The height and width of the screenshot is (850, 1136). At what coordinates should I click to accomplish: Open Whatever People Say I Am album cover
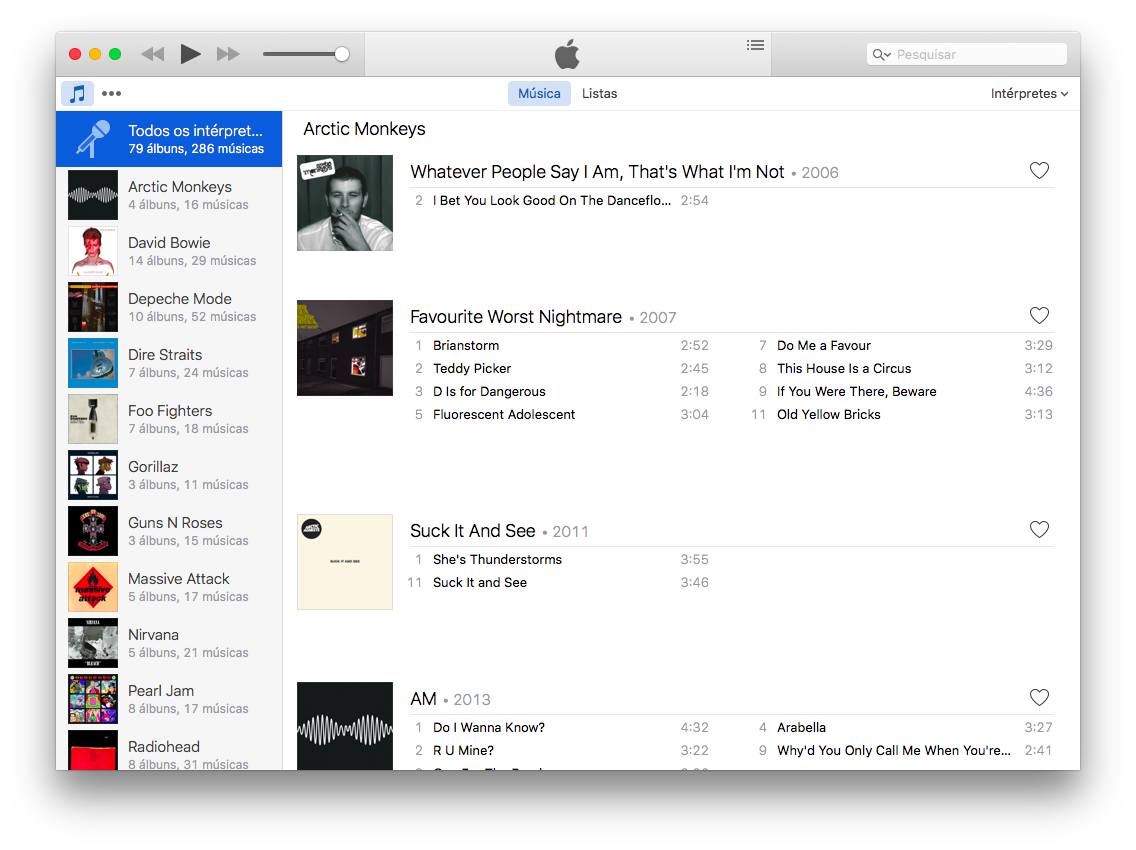[x=345, y=203]
